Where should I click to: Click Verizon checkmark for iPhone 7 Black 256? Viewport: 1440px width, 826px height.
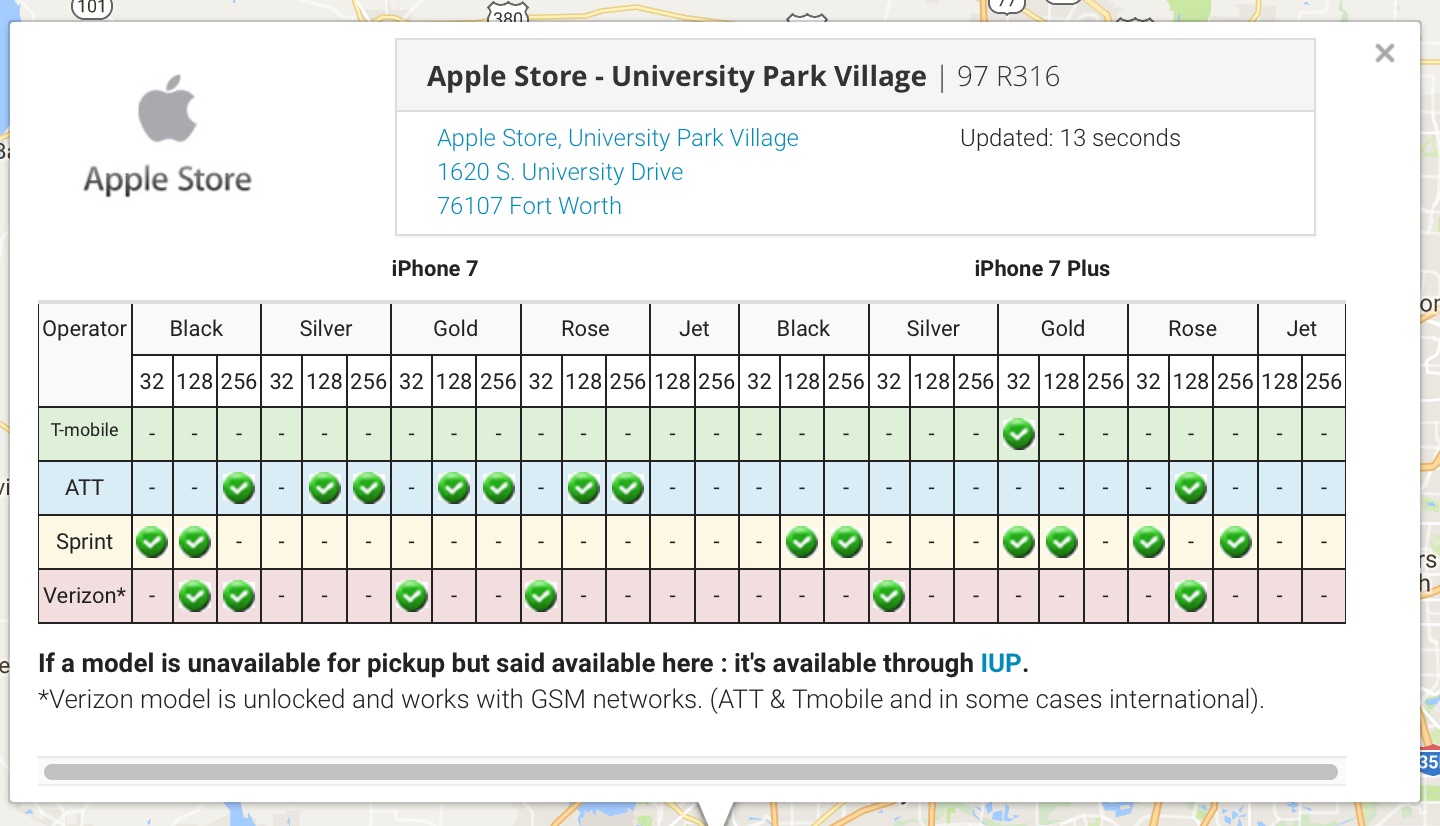pyautogui.click(x=239, y=597)
